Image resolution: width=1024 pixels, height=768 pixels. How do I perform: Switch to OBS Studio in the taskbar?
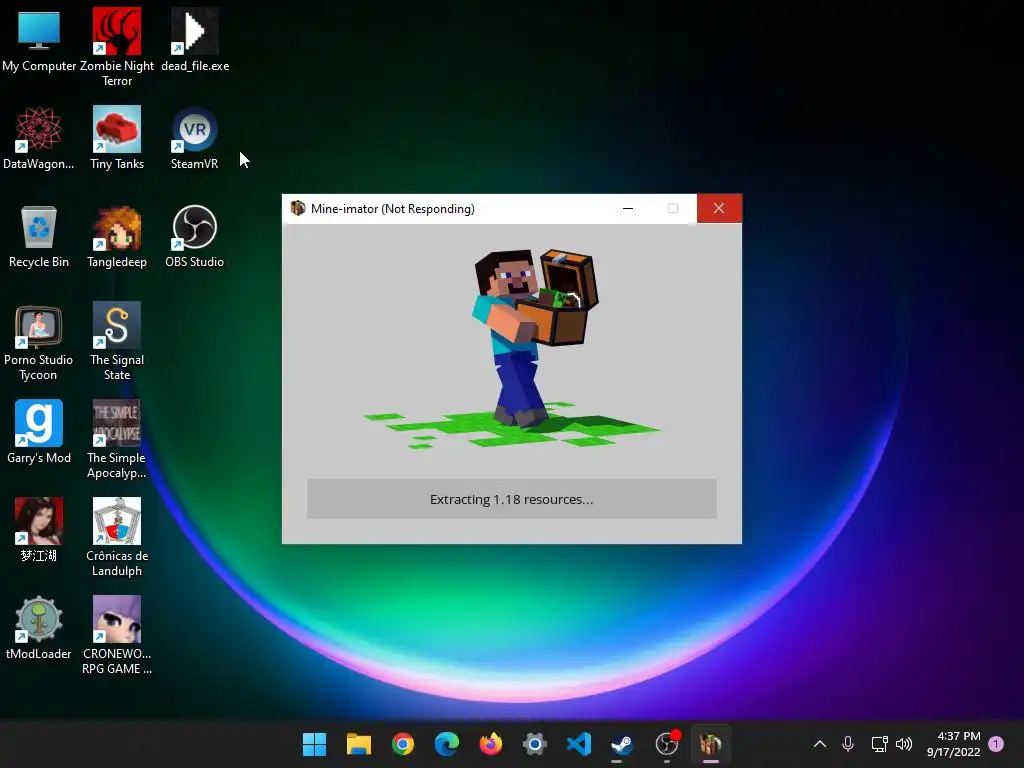pos(667,744)
